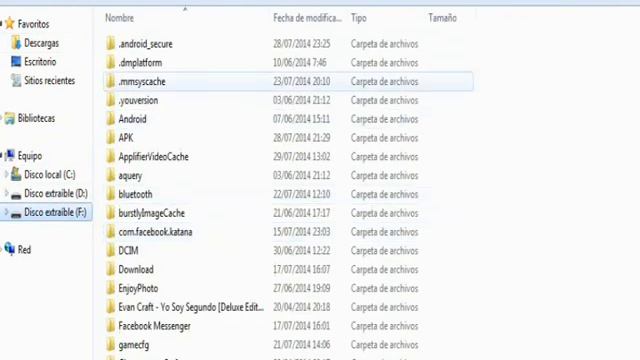Click the Red network icon

pos(10,248)
